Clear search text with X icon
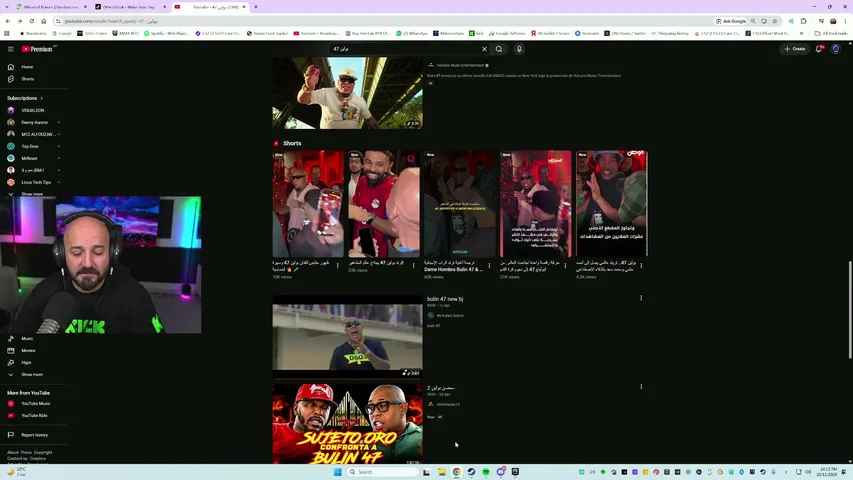 (484, 49)
